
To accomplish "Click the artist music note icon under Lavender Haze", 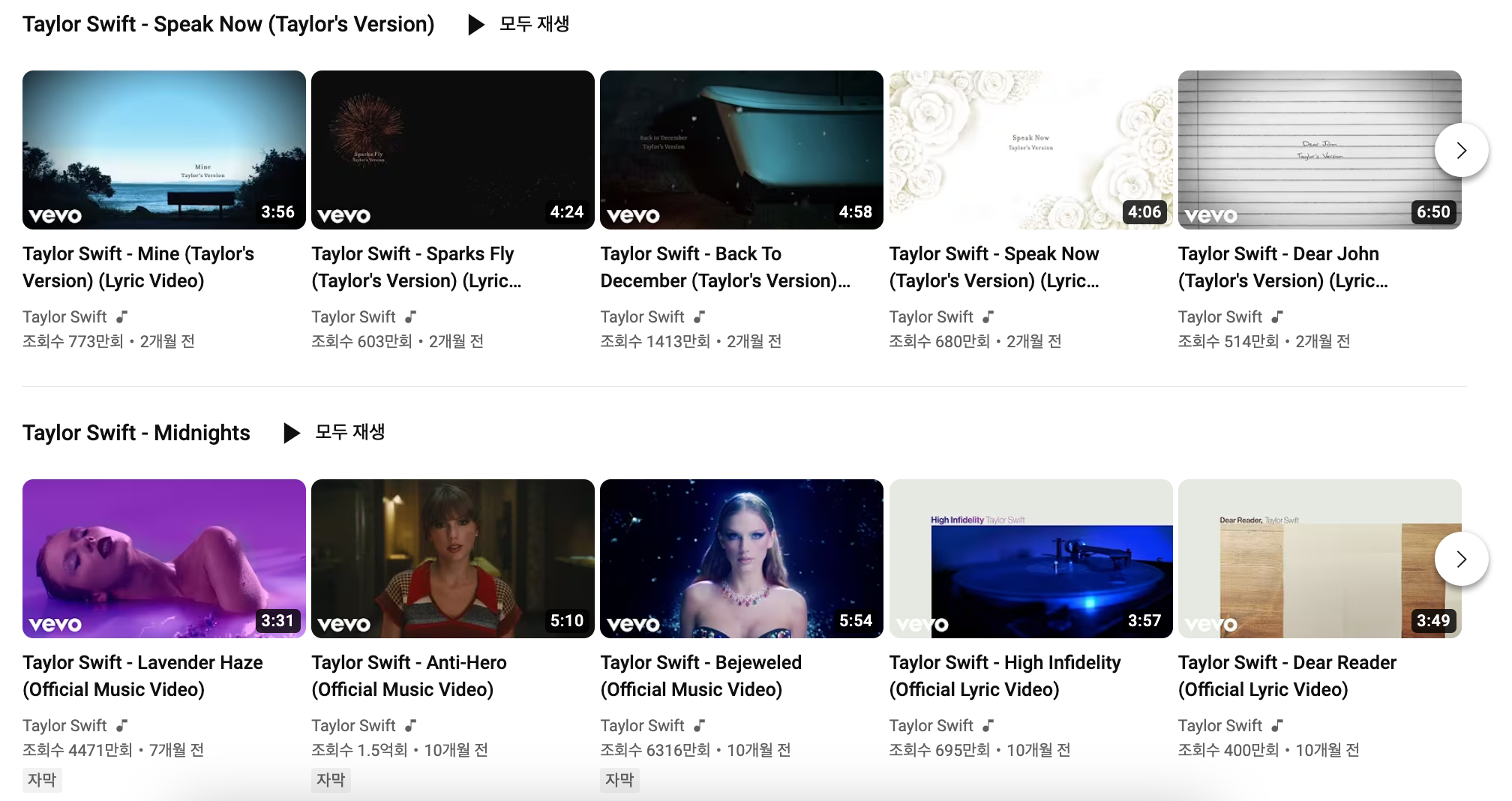I will pyautogui.click(x=121, y=725).
